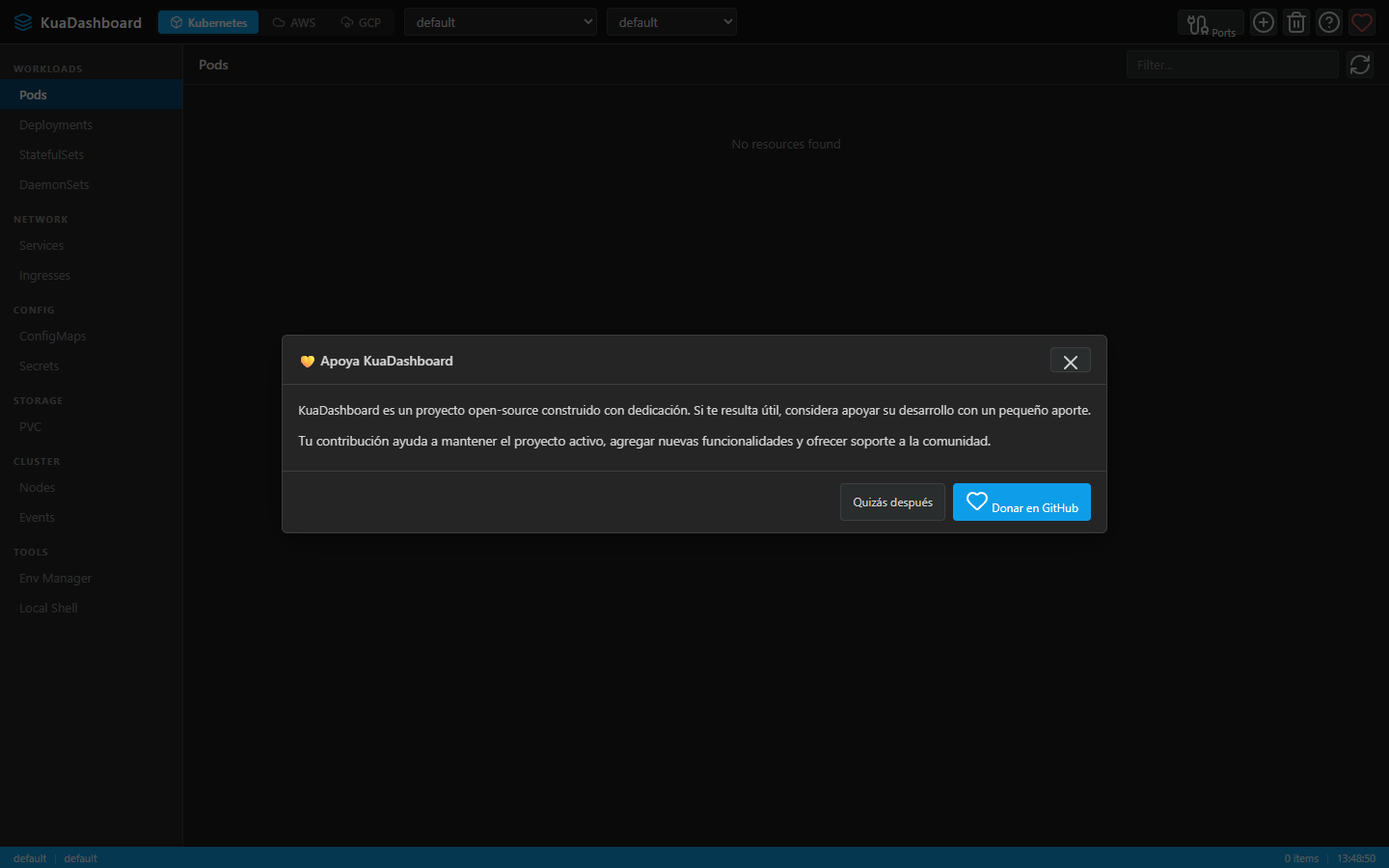The width and height of the screenshot is (1389, 868).
Task: Switch to the Kubernetes provider tab
Action: click(208, 22)
